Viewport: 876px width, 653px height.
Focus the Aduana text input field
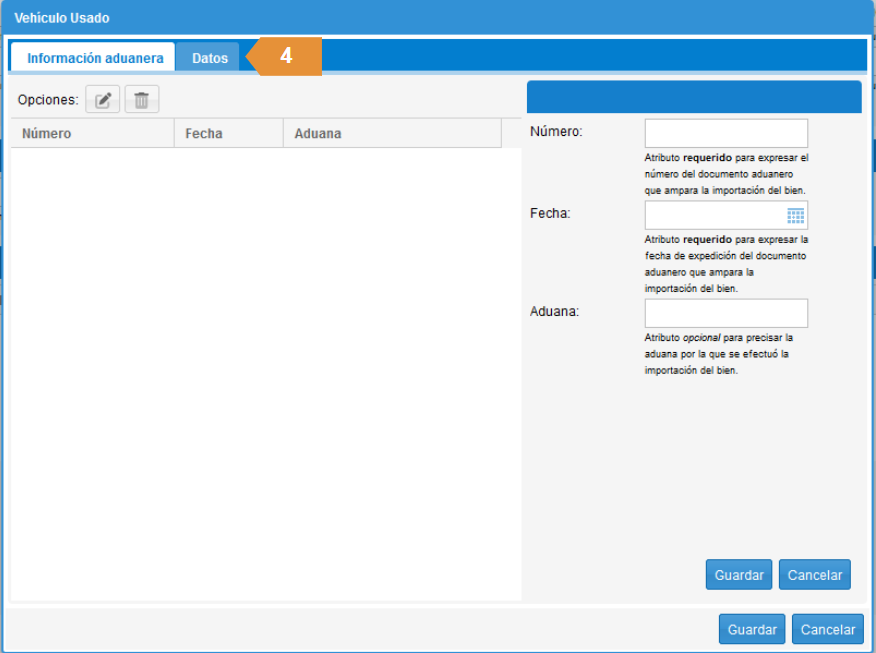726,313
